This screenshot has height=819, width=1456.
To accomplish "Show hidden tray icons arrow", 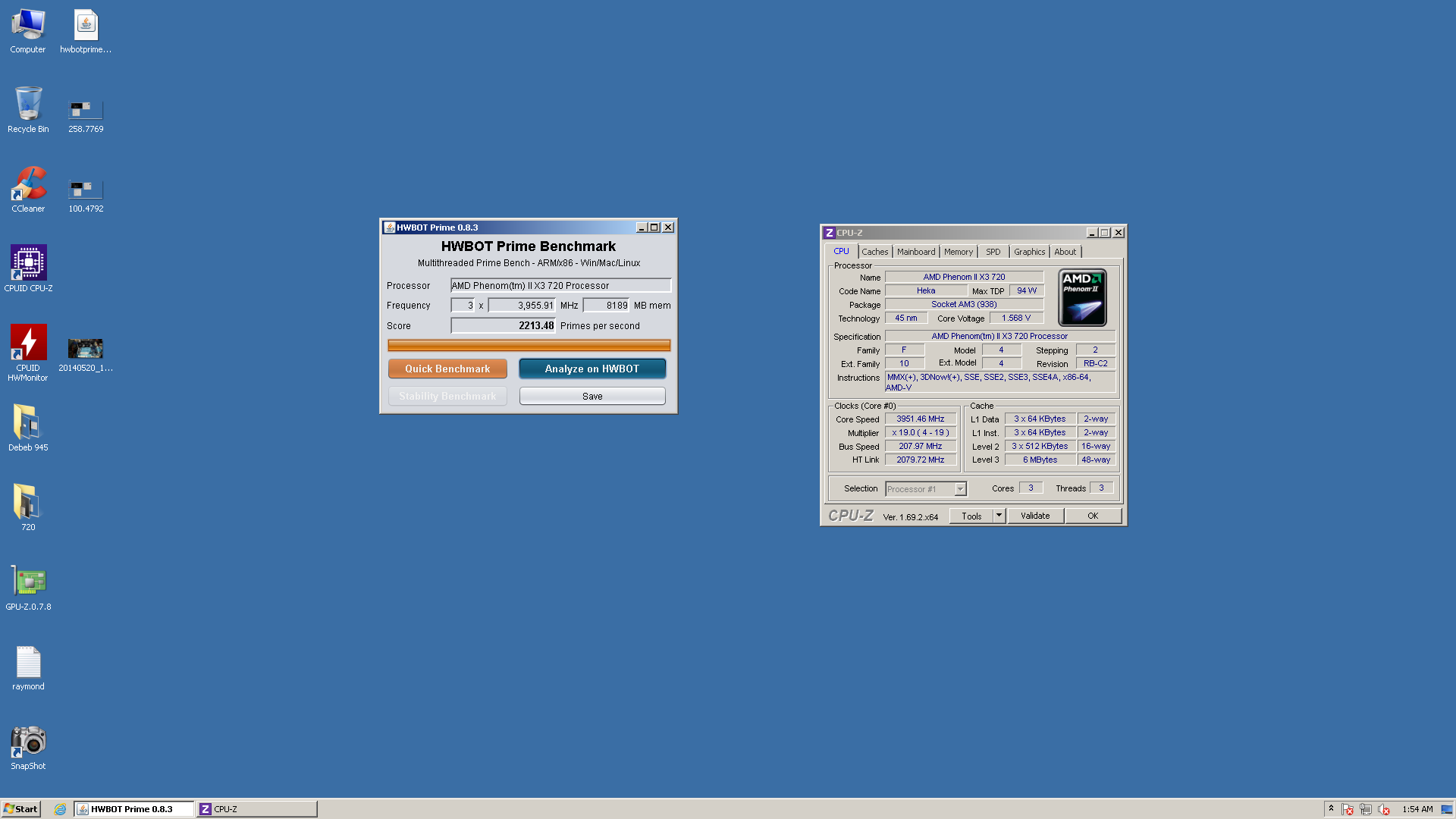I will coord(1331,808).
